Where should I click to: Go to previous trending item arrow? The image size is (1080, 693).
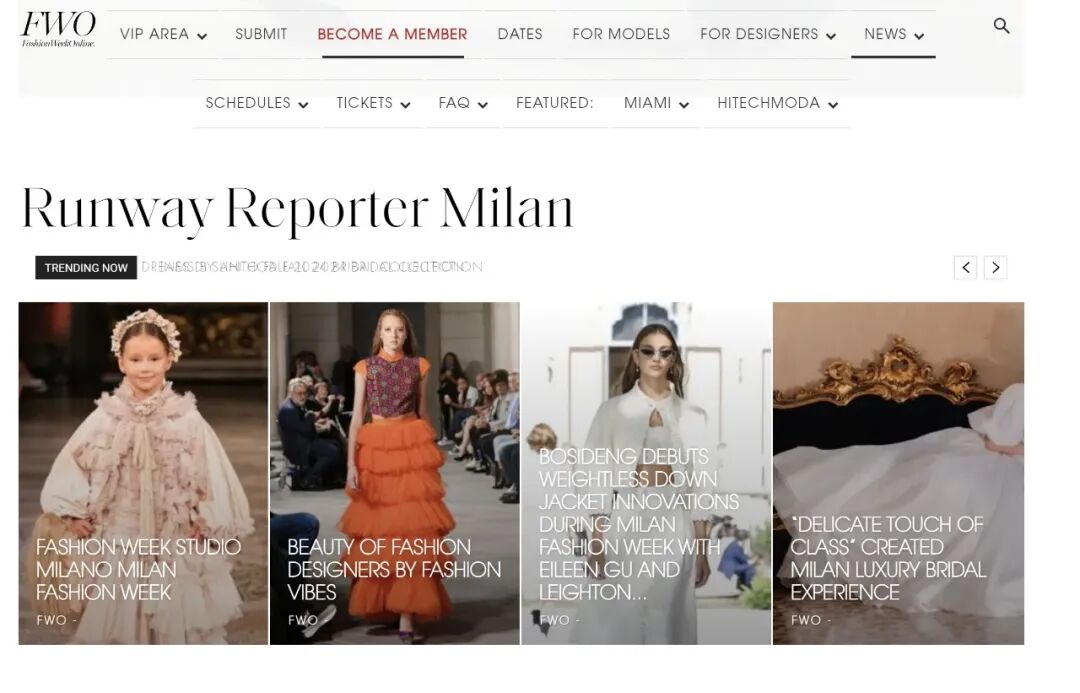[x=965, y=267]
